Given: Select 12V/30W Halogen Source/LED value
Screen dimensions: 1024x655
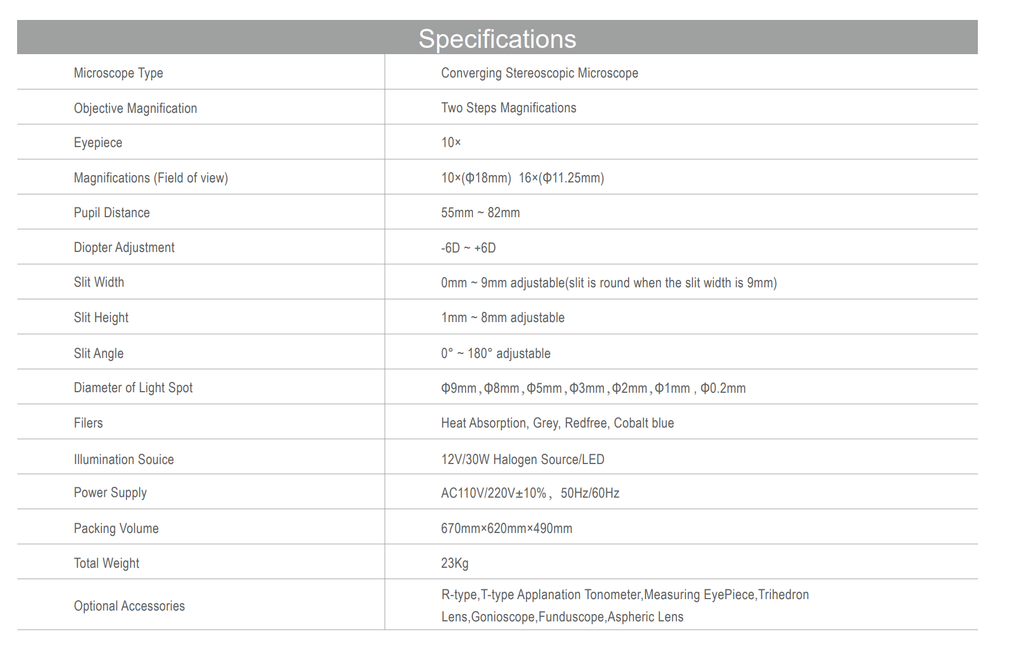Looking at the screenshot, I should coord(522,459).
